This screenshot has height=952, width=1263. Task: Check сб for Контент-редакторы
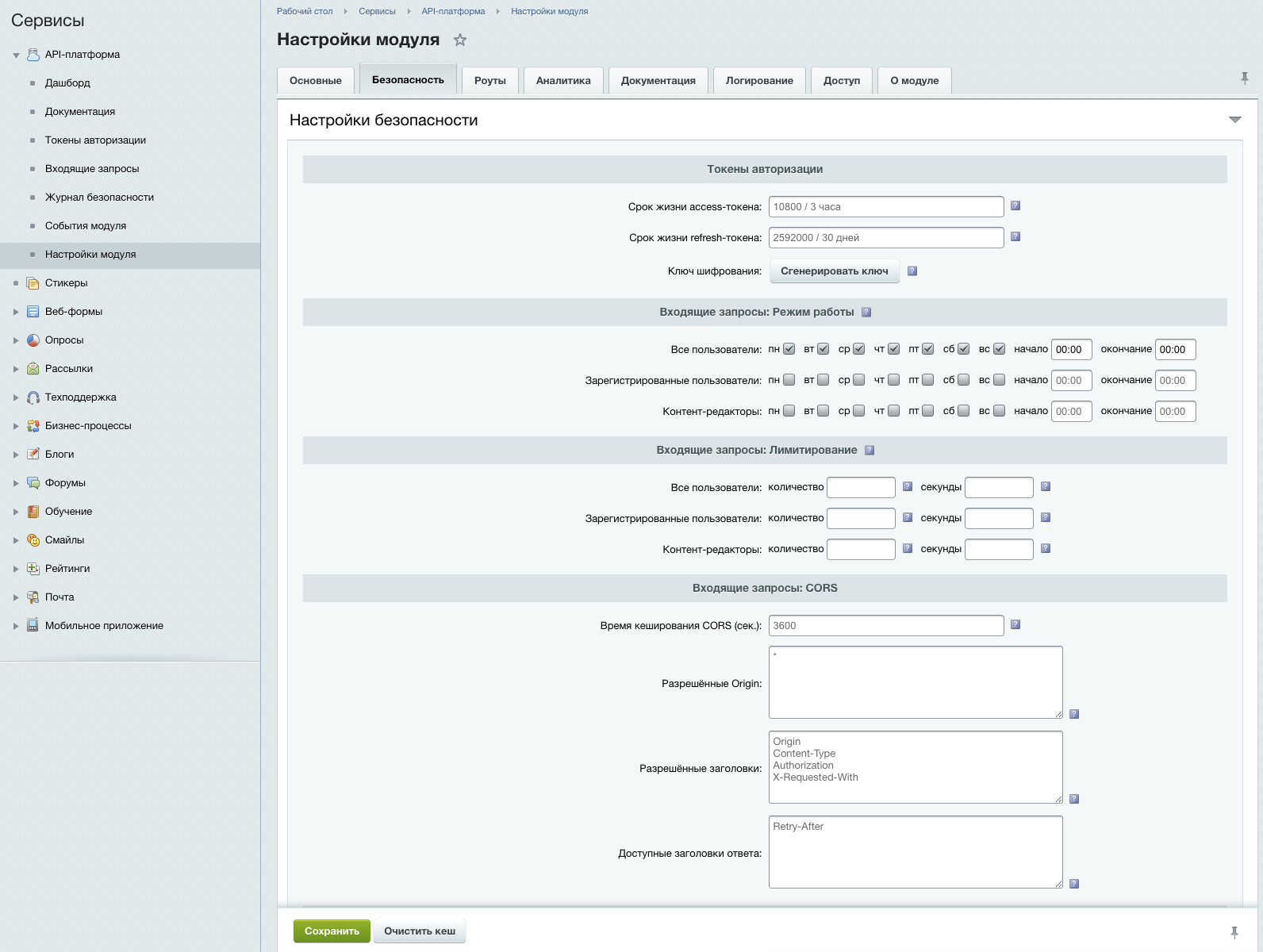coord(964,411)
